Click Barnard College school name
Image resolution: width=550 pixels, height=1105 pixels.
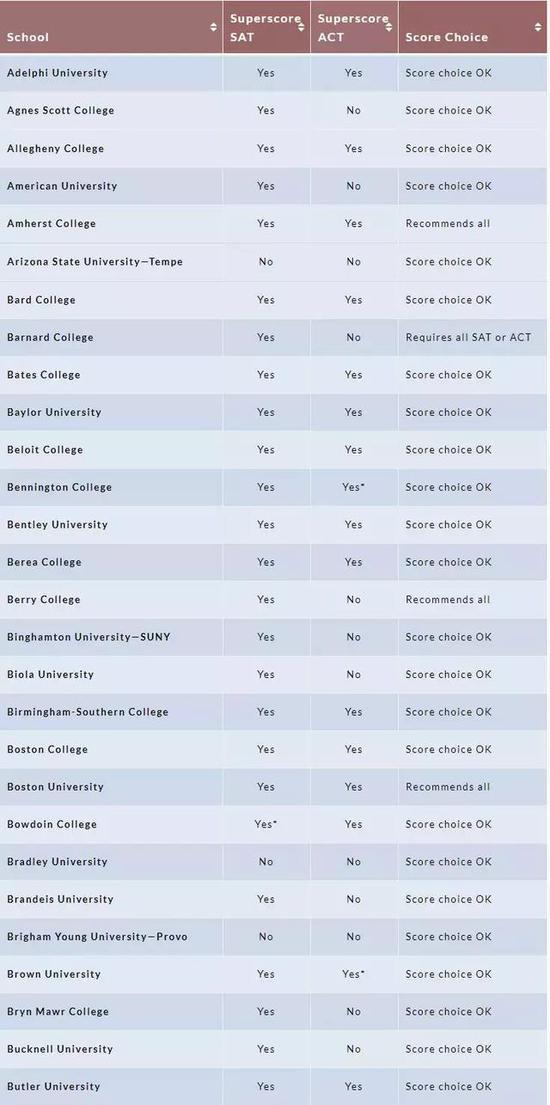50,337
